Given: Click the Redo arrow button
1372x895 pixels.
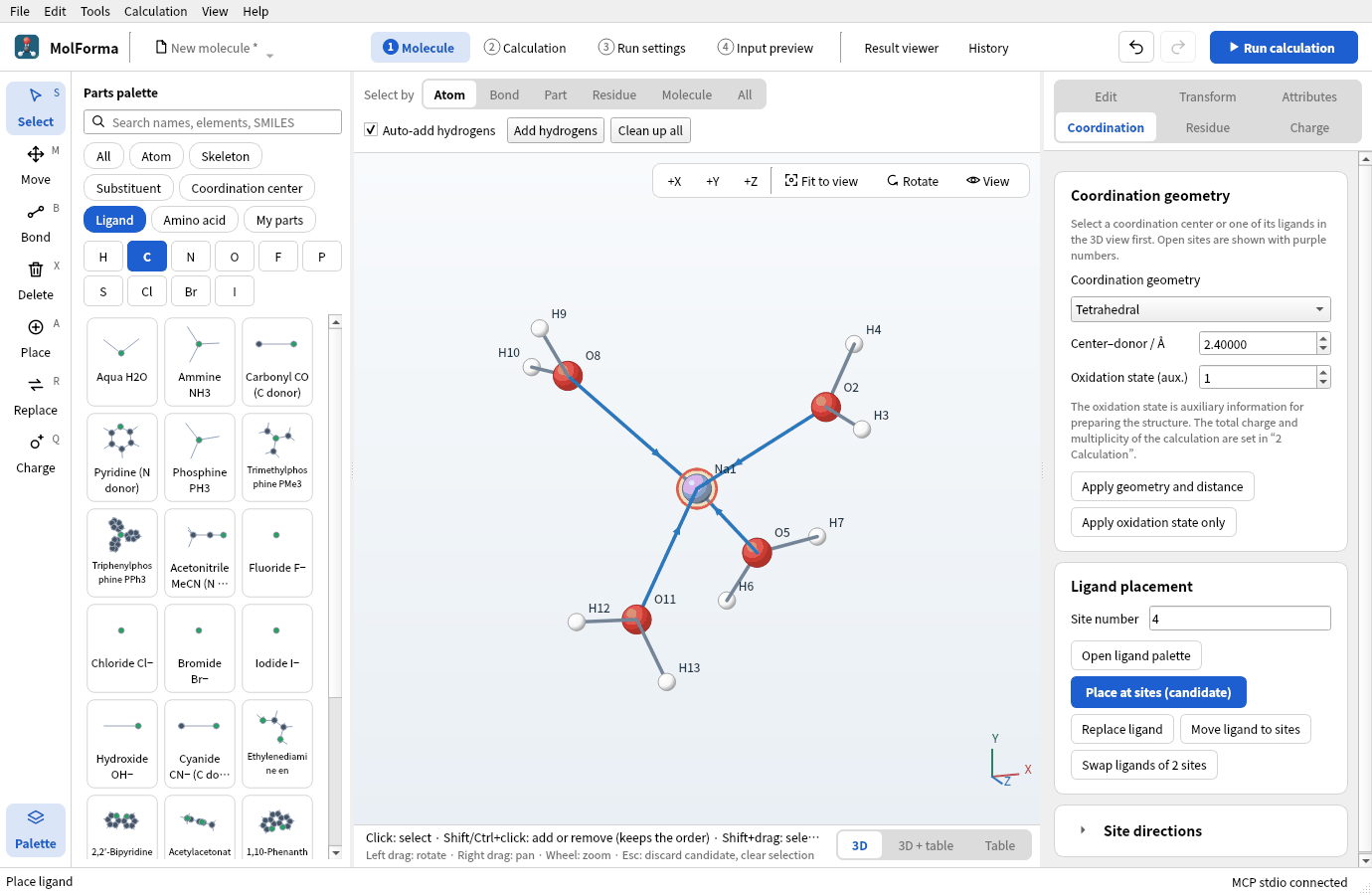Looking at the screenshot, I should pyautogui.click(x=1178, y=48).
